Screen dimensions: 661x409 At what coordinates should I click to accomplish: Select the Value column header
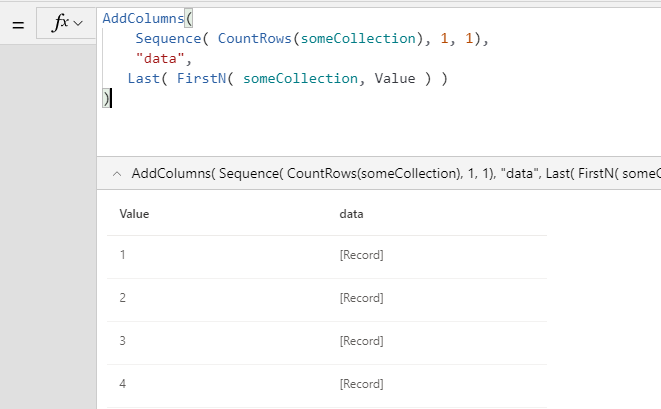click(x=134, y=213)
